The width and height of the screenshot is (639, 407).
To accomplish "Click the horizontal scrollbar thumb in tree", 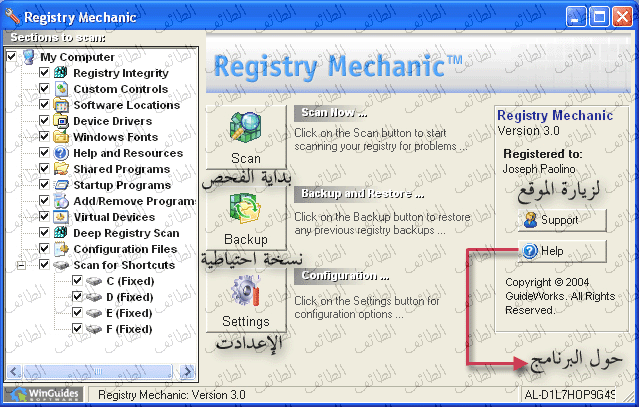I will pos(98,372).
